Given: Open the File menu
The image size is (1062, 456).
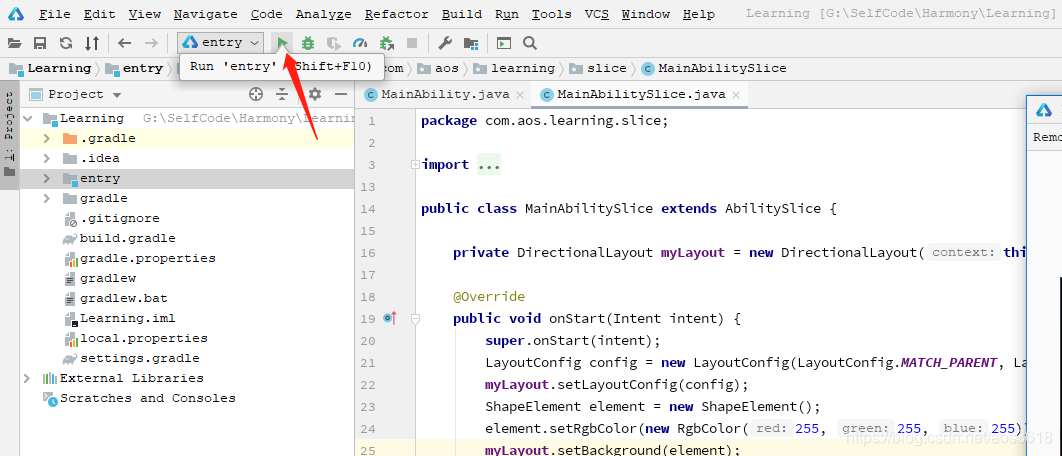Looking at the screenshot, I should coord(54,14).
